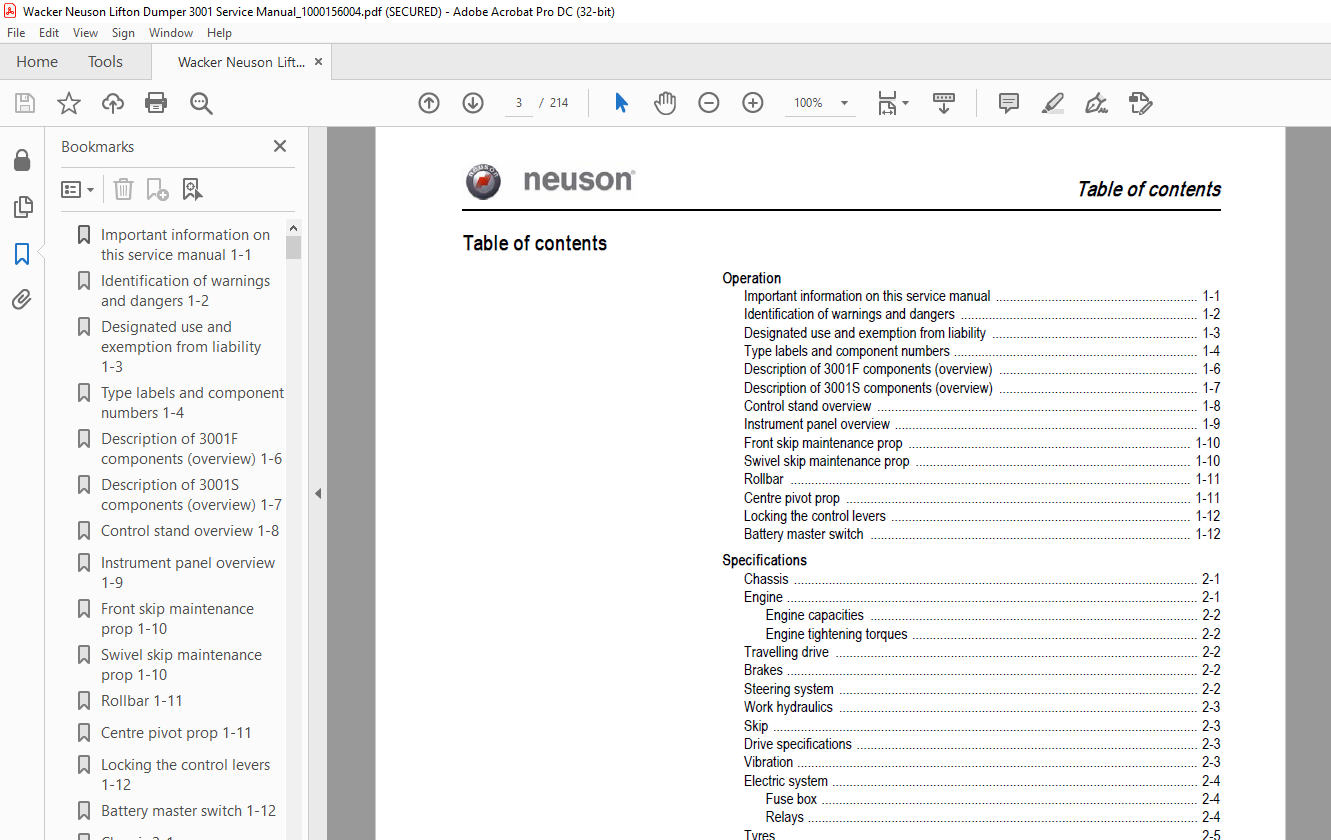
Task: Open the View menu
Action: (x=85, y=33)
